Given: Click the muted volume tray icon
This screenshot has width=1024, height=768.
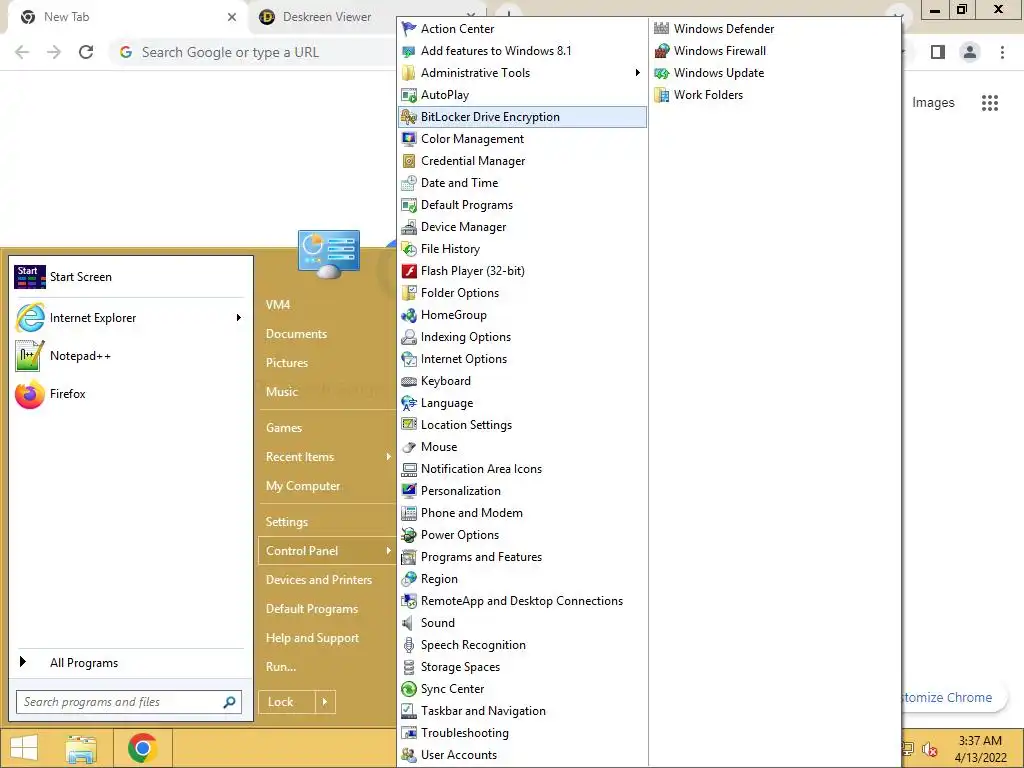Looking at the screenshot, I should point(930,750).
